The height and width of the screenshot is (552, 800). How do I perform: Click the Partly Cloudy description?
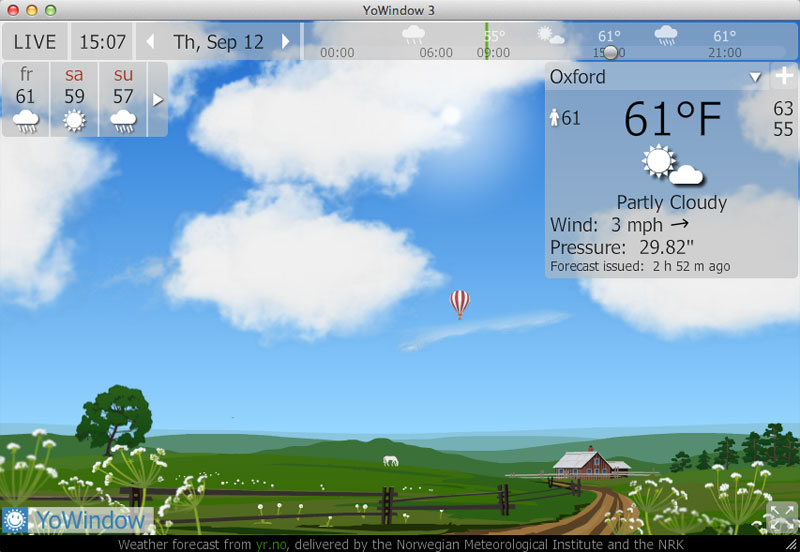click(671, 203)
